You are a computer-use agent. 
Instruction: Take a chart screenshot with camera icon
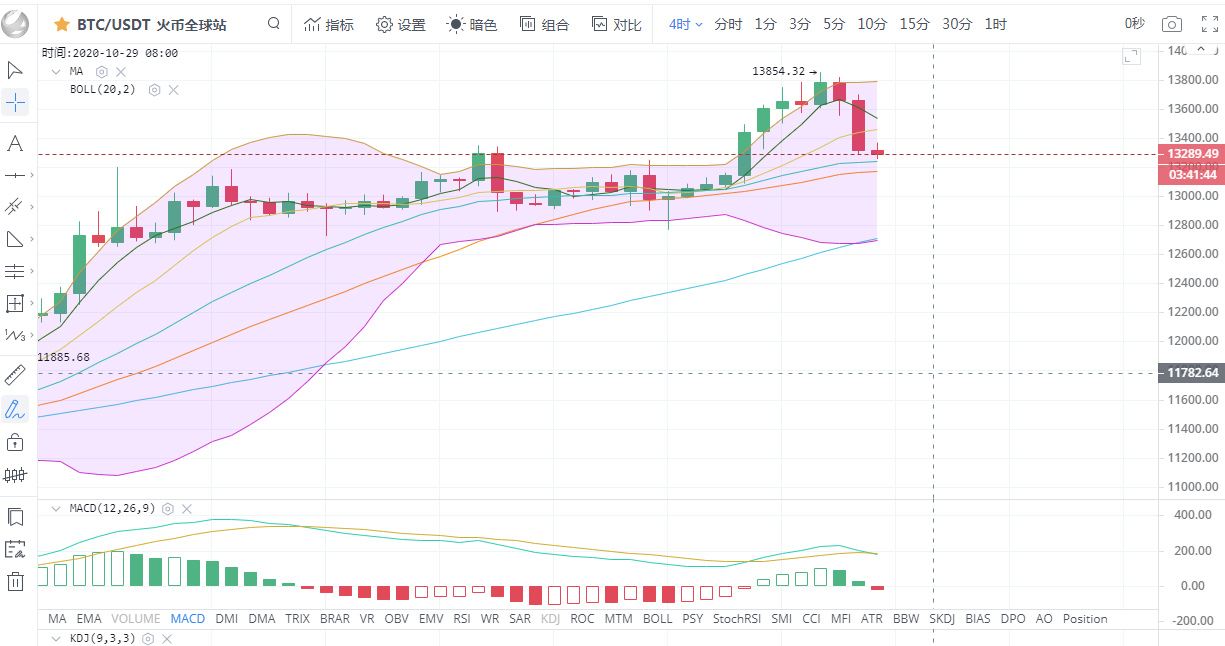point(1172,24)
